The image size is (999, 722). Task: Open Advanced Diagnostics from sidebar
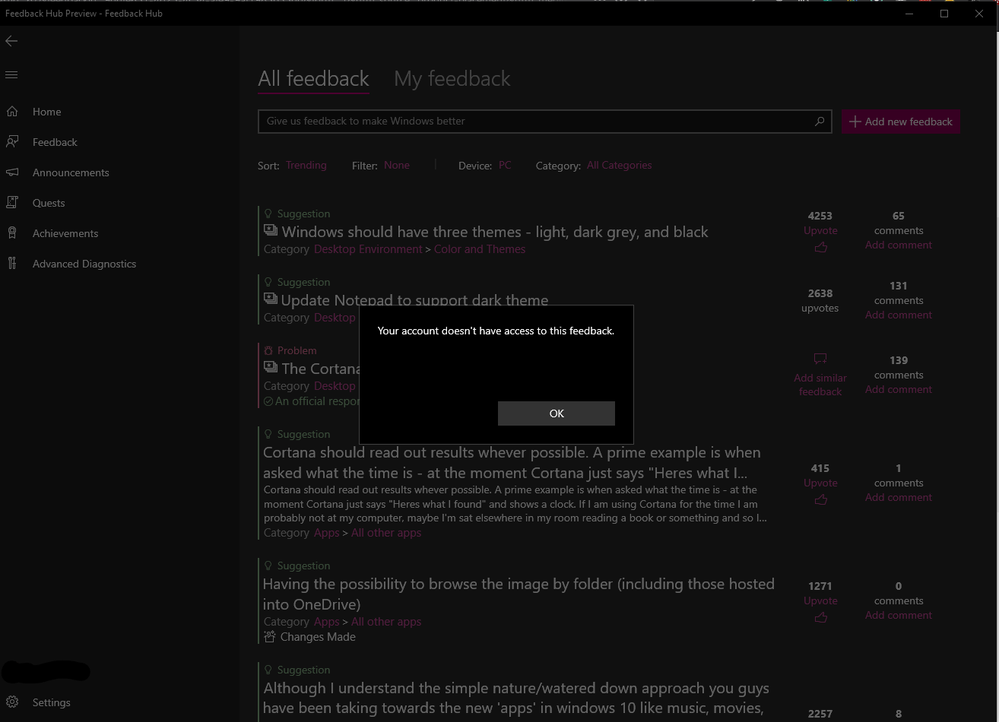tap(84, 264)
